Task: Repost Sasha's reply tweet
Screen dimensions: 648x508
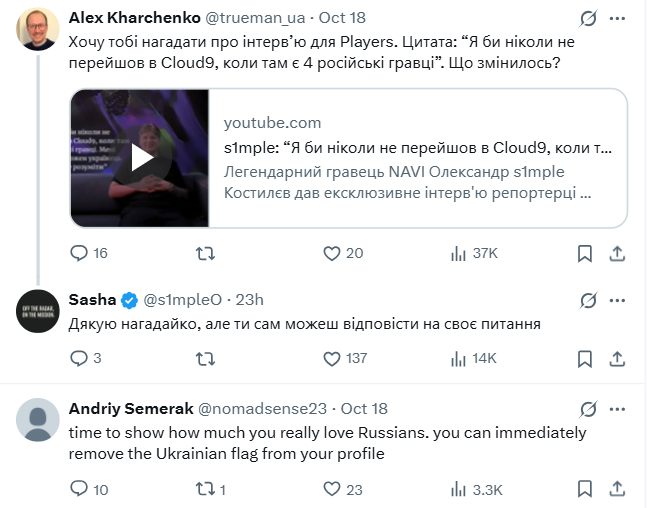Action: 205,358
